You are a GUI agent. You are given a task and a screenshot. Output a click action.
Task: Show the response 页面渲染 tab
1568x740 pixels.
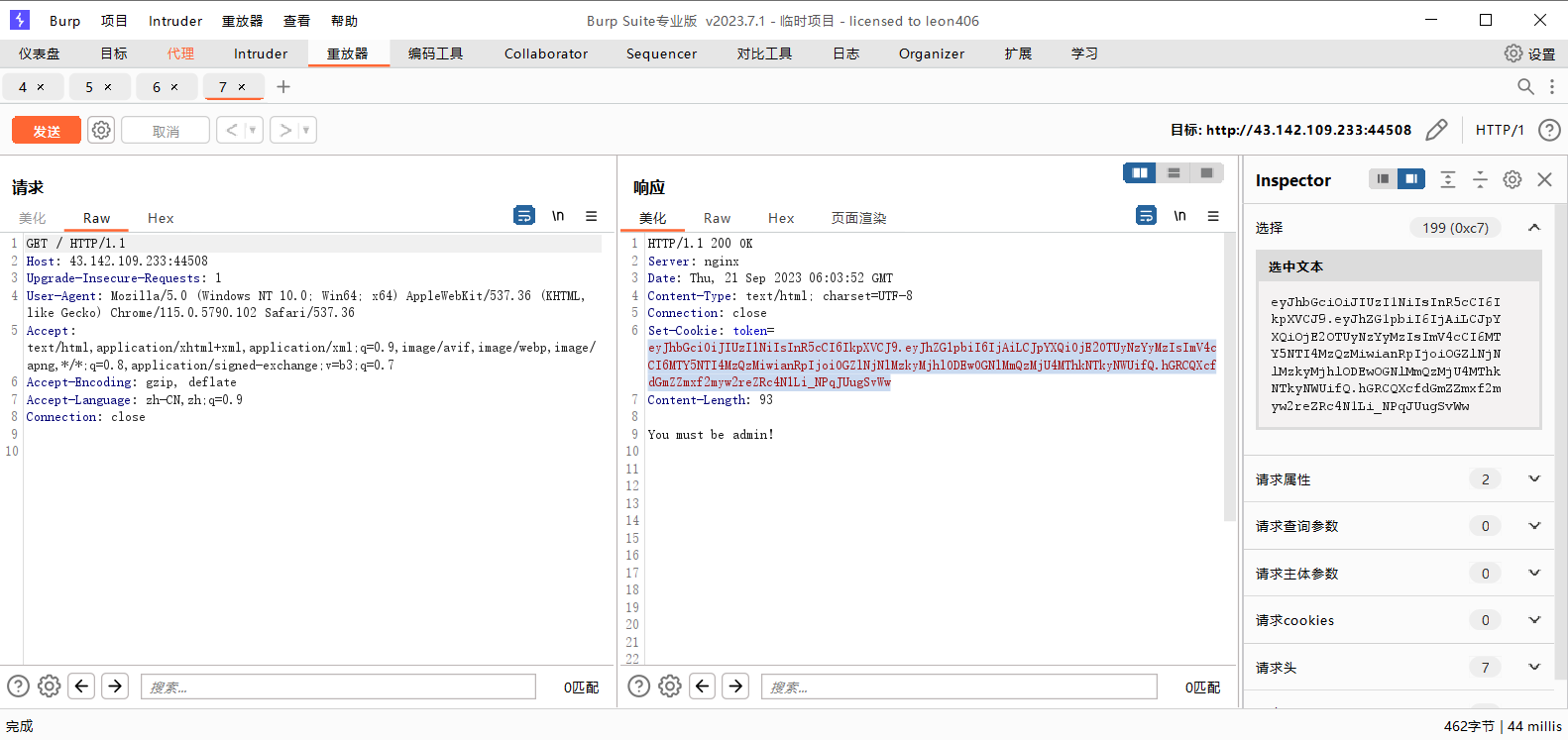tap(858, 218)
